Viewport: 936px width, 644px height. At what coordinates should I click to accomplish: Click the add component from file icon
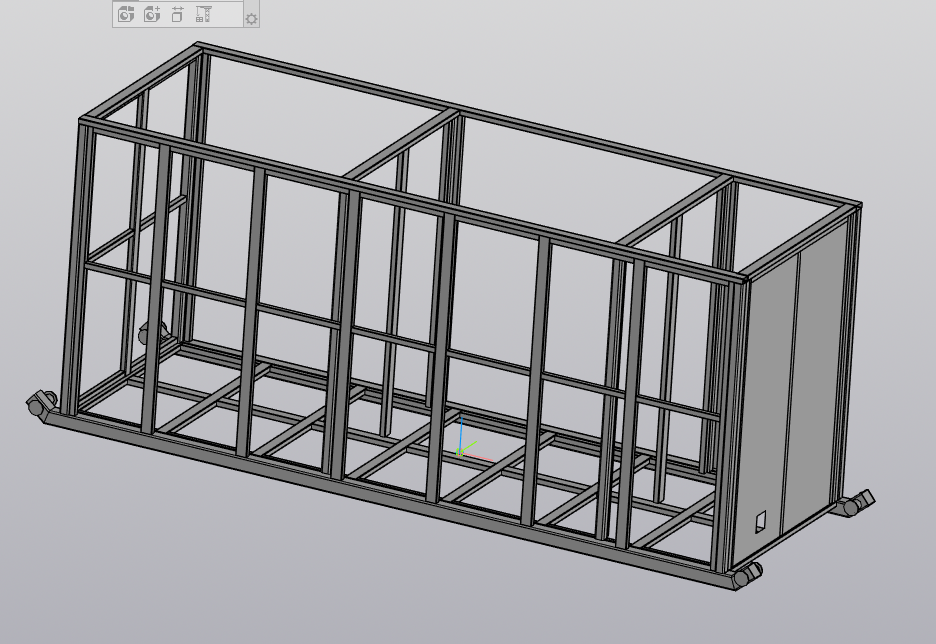click(x=125, y=14)
